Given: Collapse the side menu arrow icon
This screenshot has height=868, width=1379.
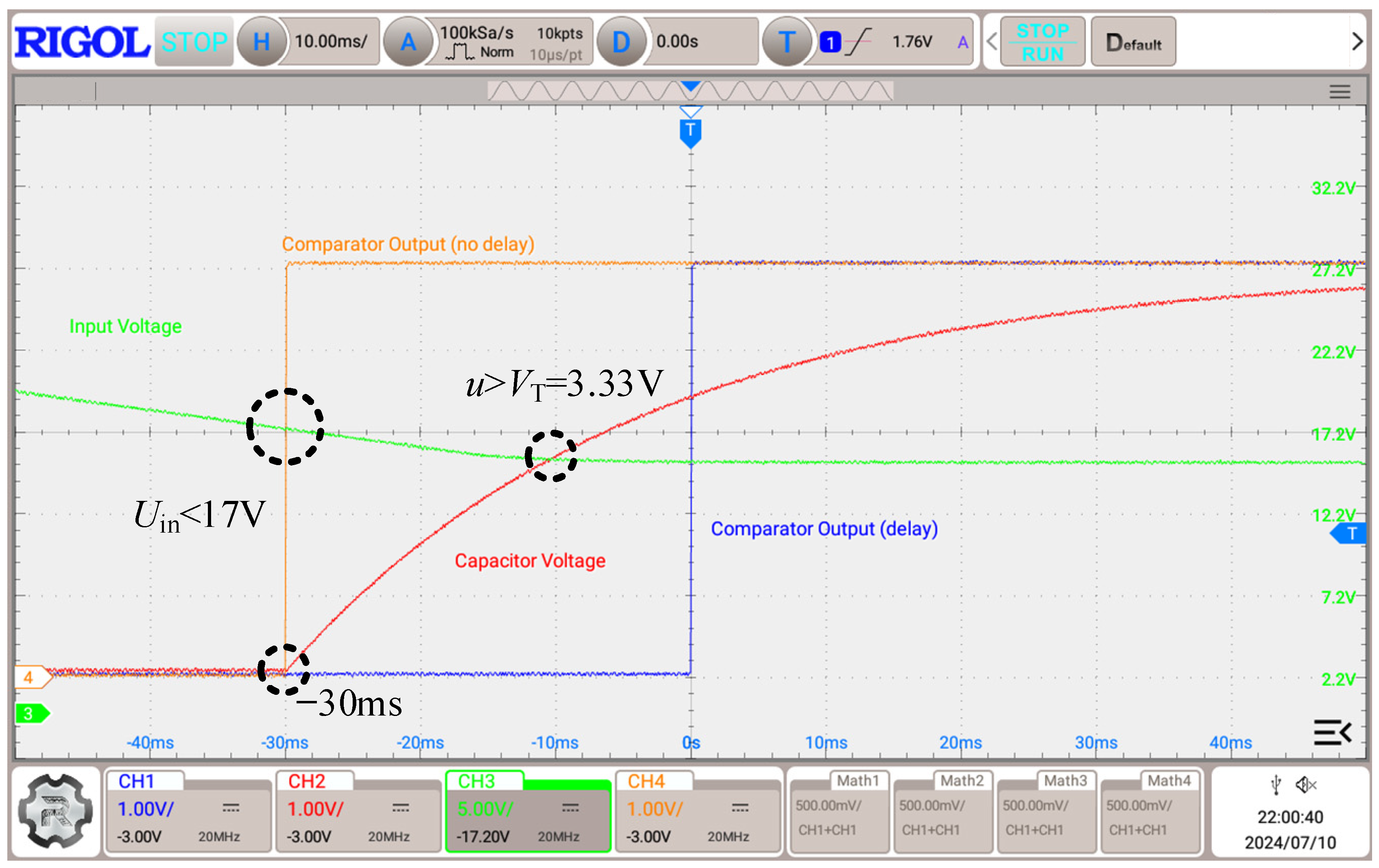Looking at the screenshot, I should [x=1332, y=732].
